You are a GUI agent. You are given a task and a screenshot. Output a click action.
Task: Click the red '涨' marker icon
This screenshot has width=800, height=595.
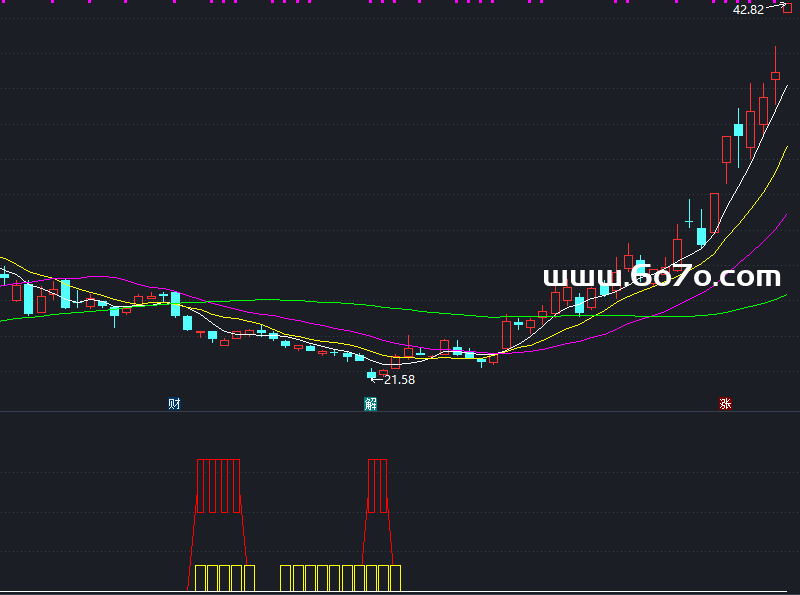tap(725, 404)
